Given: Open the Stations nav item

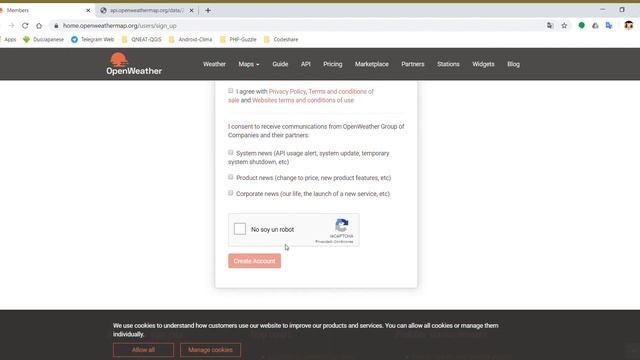Looking at the screenshot, I should click(x=448, y=64).
